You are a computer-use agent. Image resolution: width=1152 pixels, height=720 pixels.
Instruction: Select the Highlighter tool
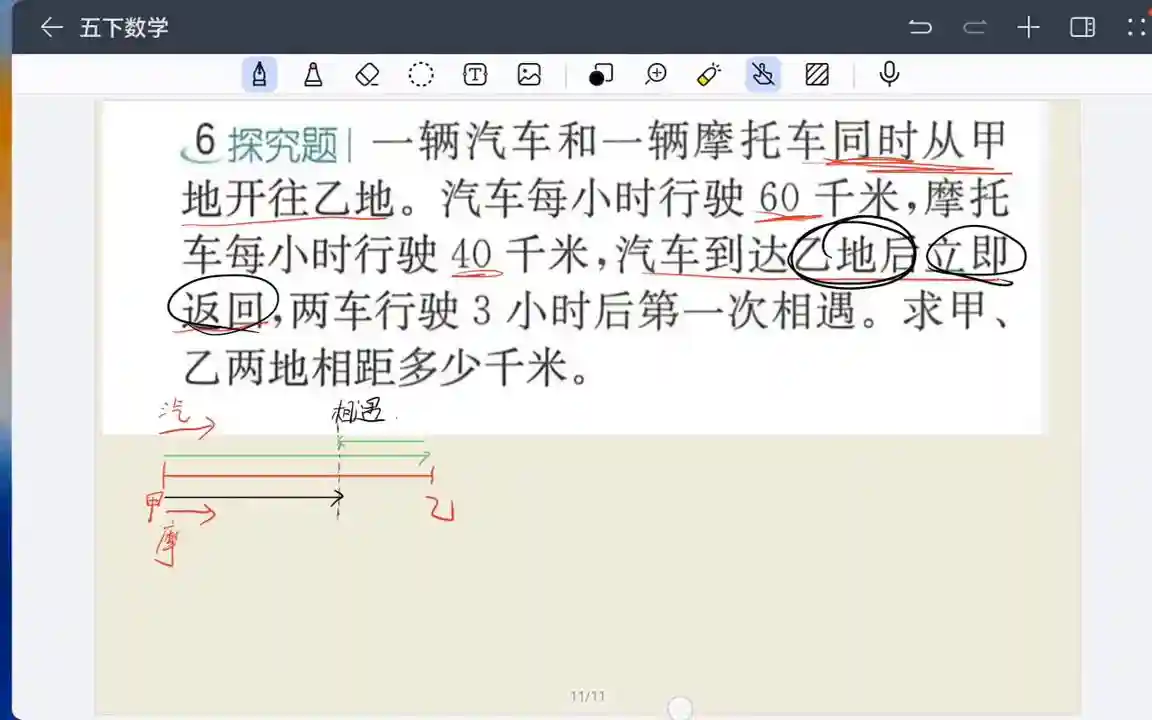point(313,75)
